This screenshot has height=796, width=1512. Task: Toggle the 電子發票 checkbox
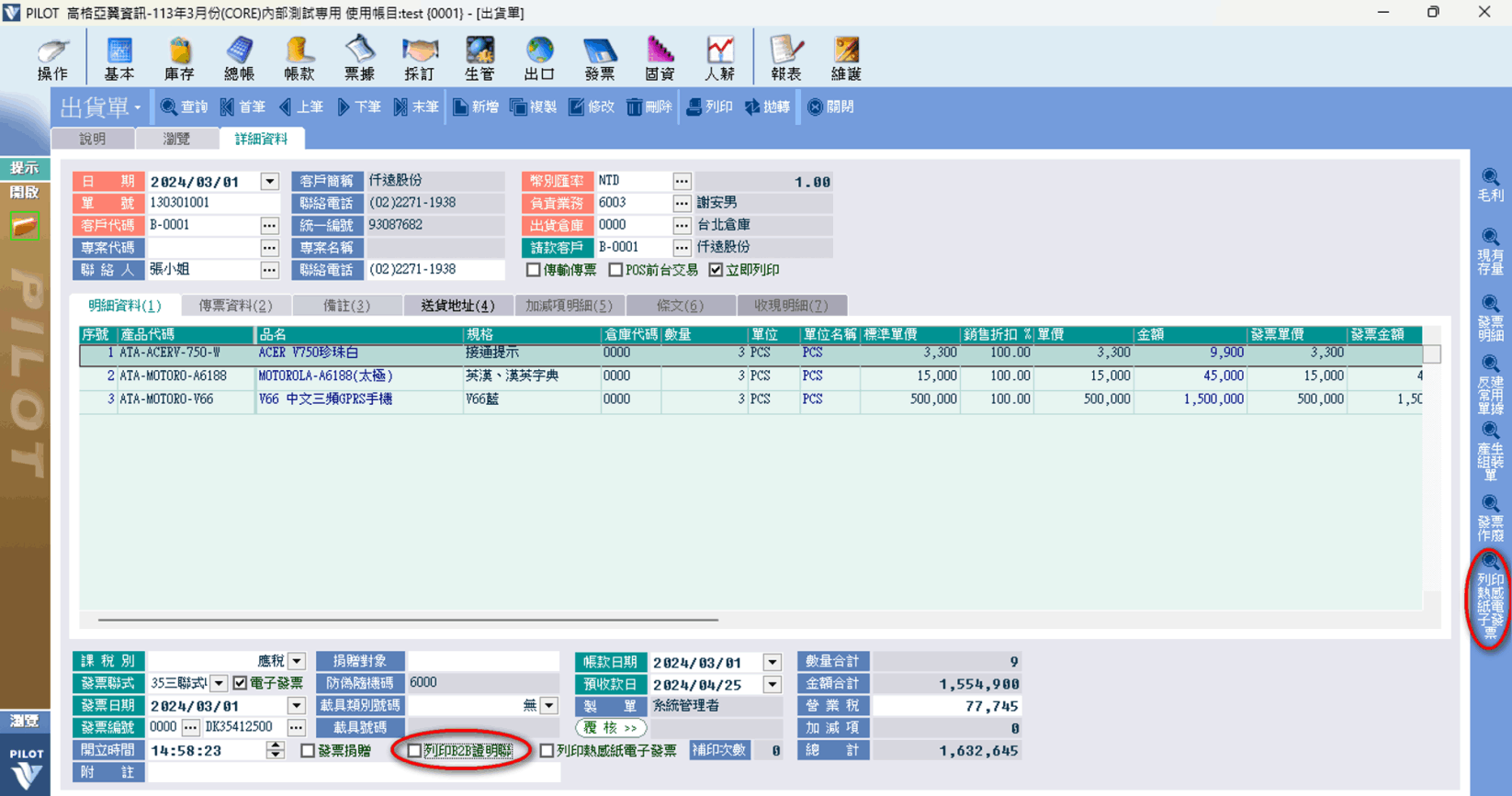[241, 683]
